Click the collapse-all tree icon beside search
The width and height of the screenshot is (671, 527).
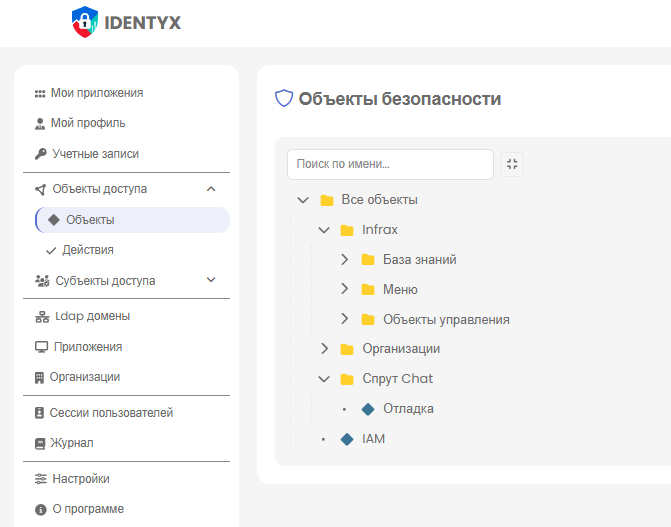pyautogui.click(x=512, y=164)
